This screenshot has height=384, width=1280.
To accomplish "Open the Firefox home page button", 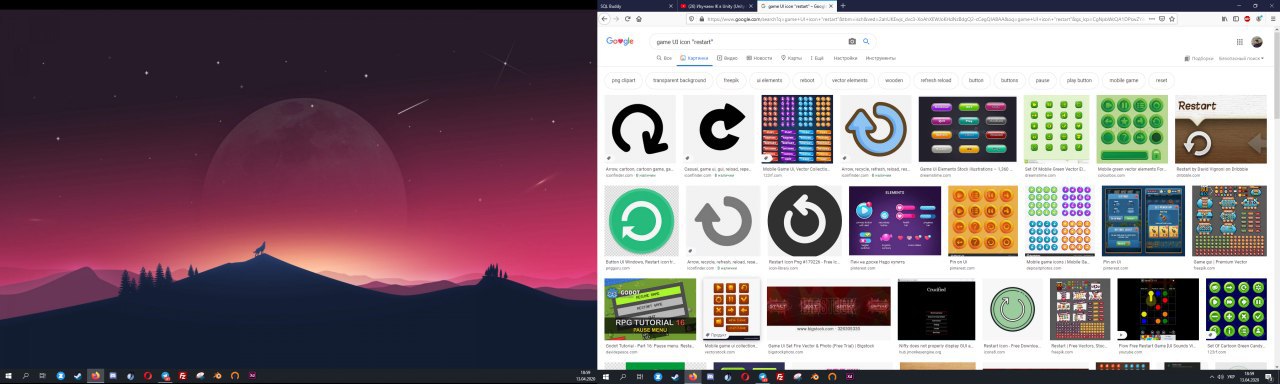I will click(639, 18).
